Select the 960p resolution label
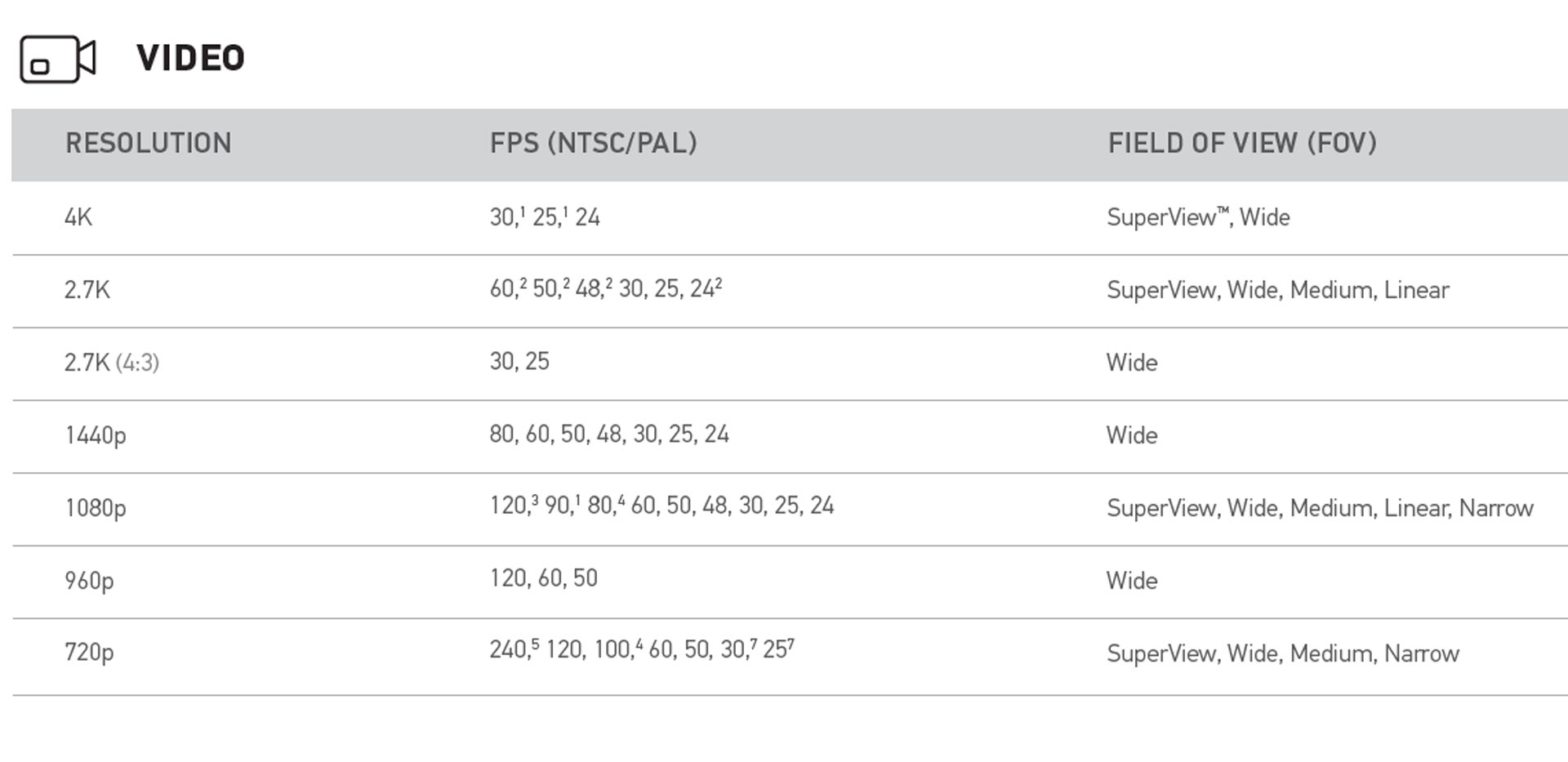 (x=89, y=581)
